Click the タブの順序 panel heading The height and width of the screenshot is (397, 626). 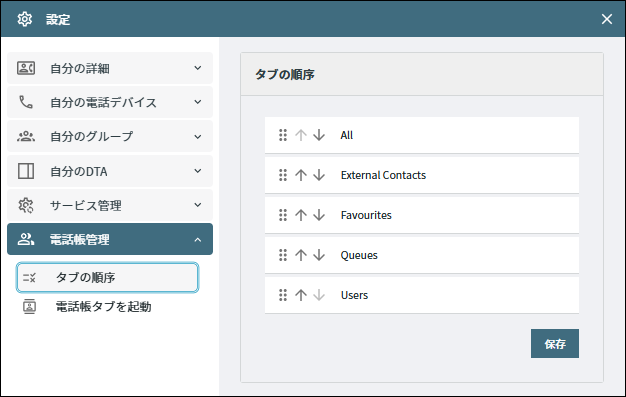coord(285,74)
